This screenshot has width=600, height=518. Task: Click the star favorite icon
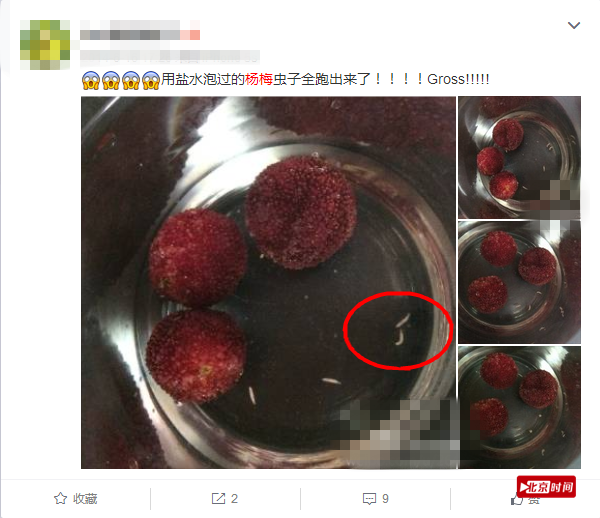pos(60,498)
